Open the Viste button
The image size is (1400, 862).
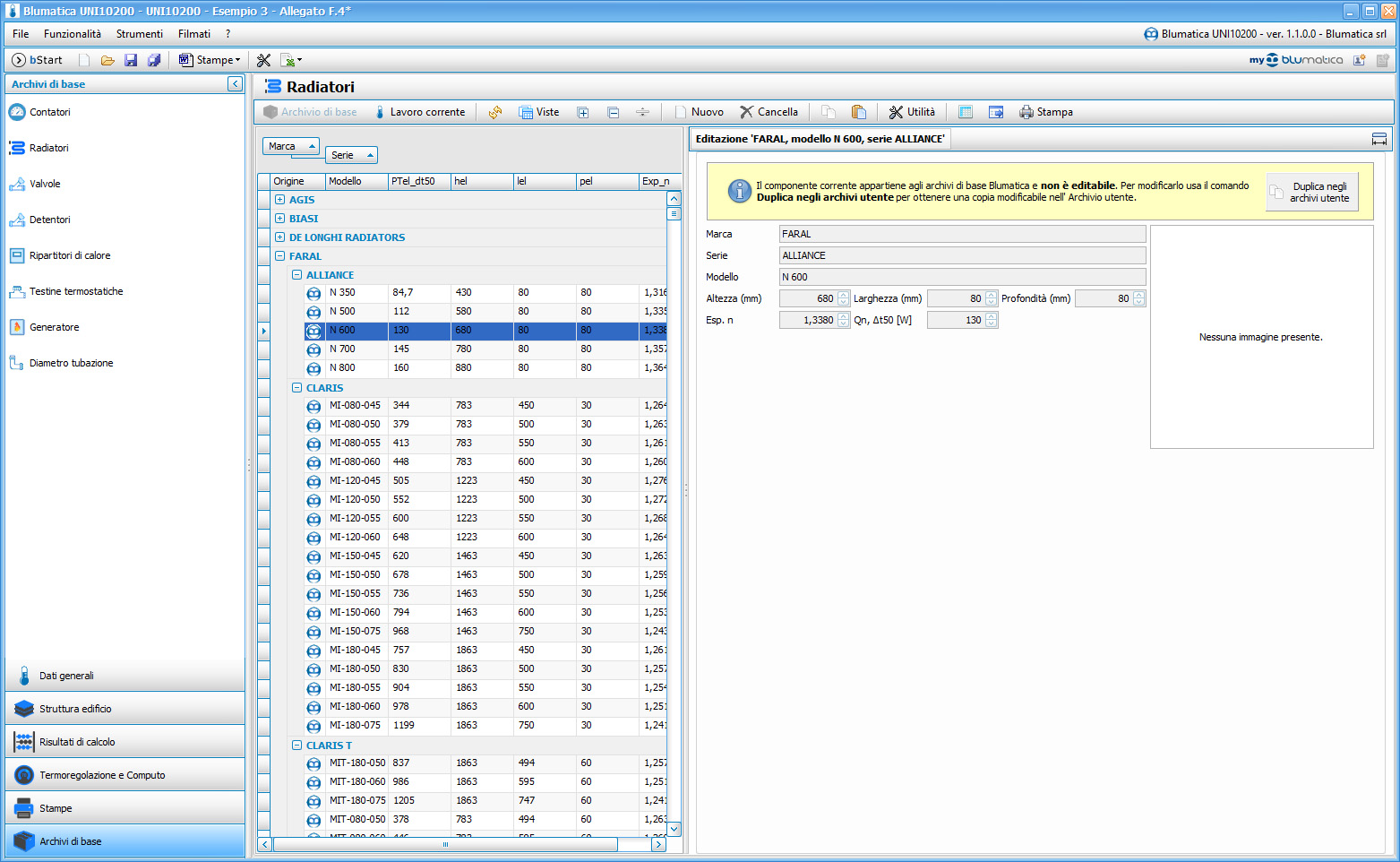pos(539,112)
